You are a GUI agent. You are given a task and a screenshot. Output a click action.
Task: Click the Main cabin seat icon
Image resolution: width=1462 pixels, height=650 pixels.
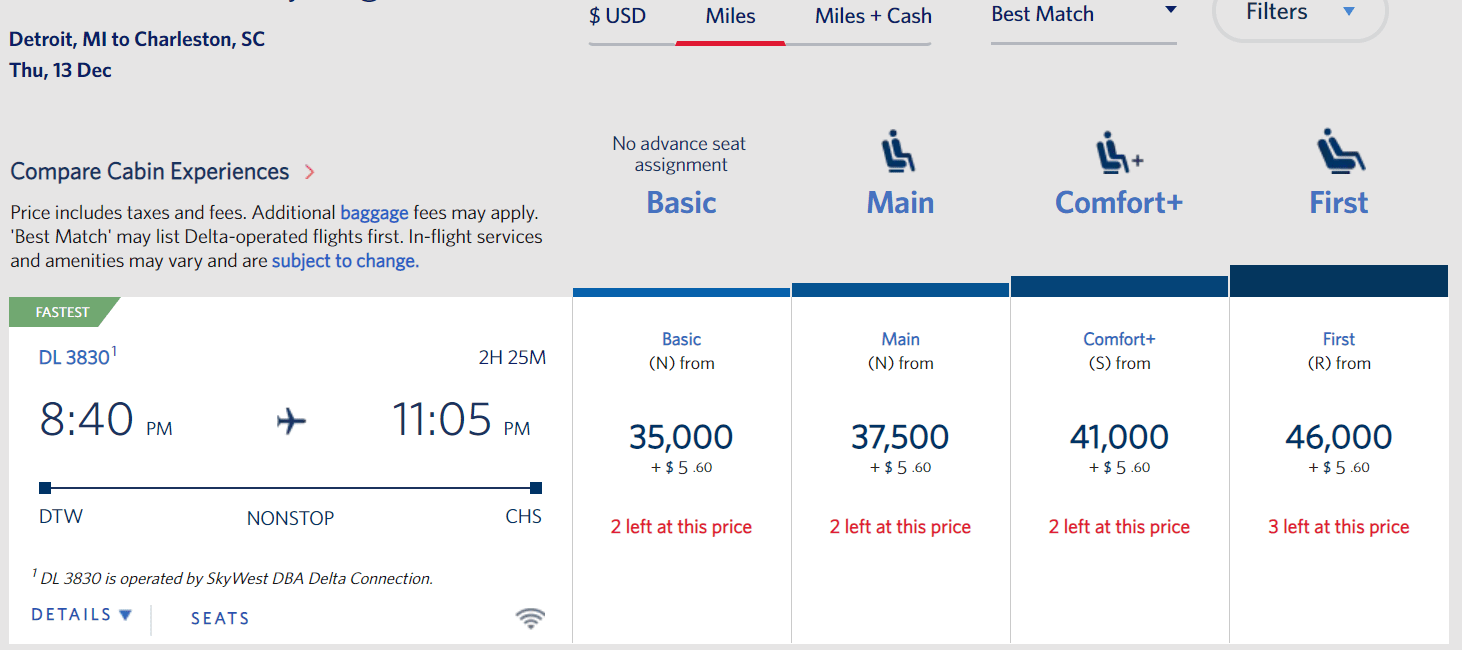click(x=899, y=150)
